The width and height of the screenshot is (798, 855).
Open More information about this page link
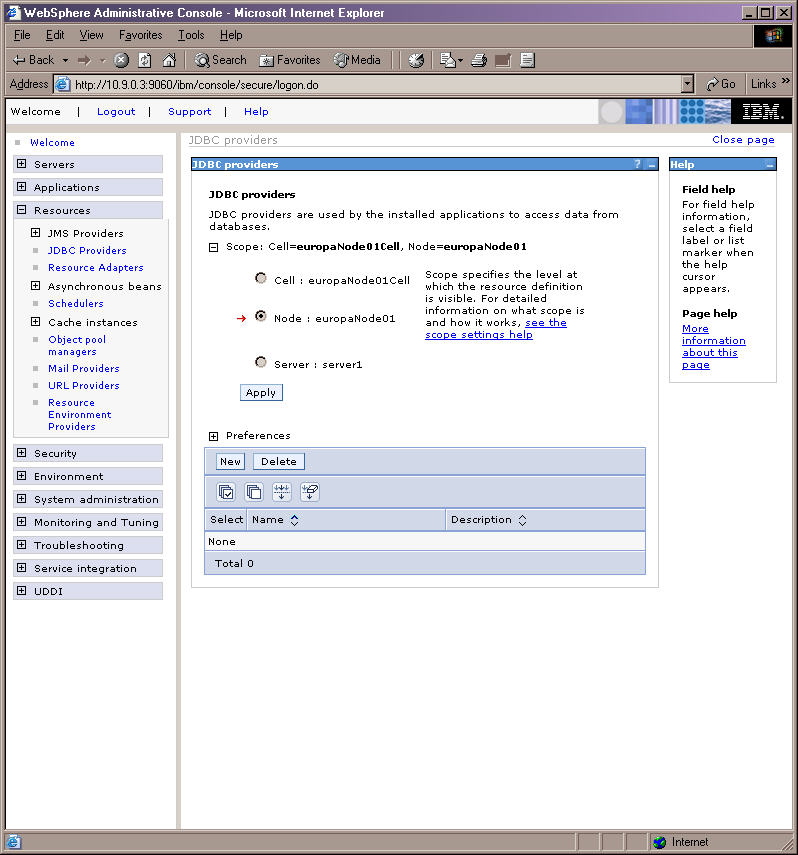pos(713,347)
